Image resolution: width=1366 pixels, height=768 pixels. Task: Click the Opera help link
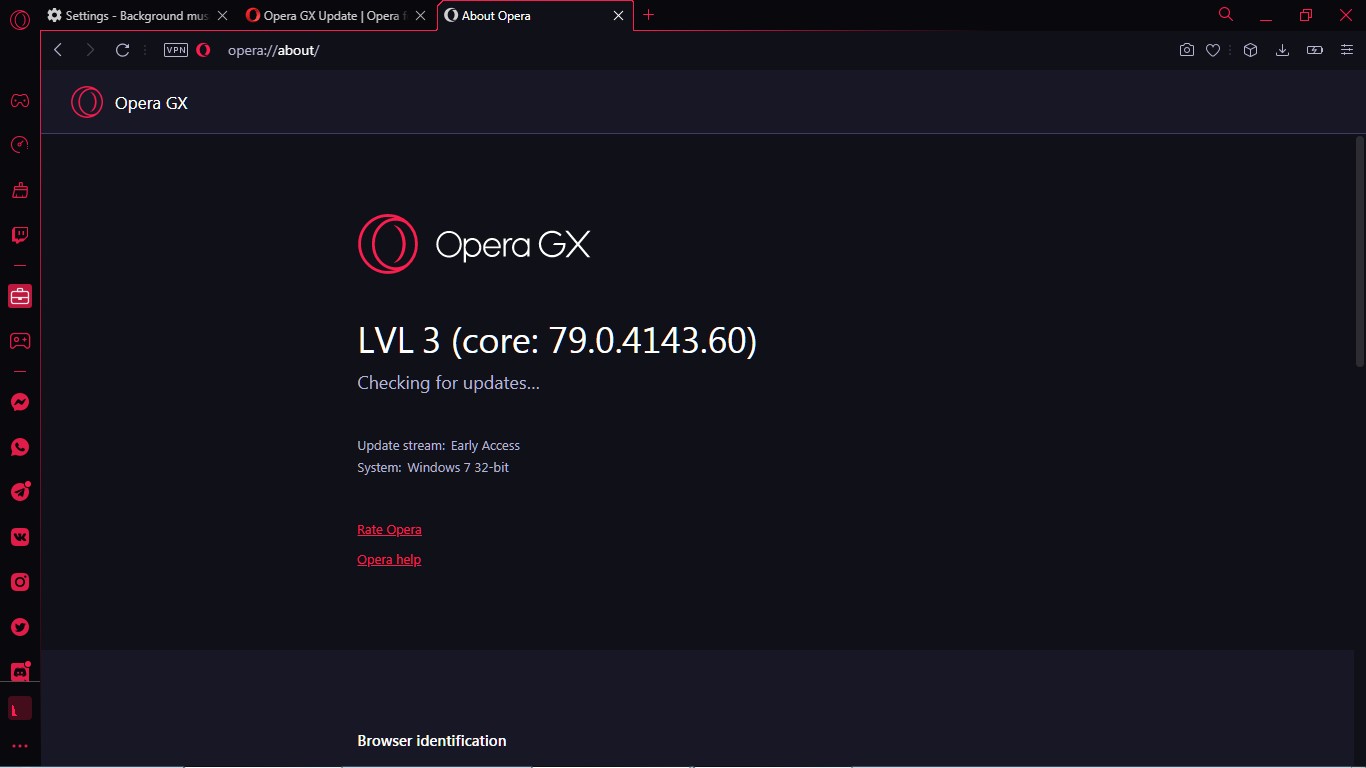tap(389, 560)
